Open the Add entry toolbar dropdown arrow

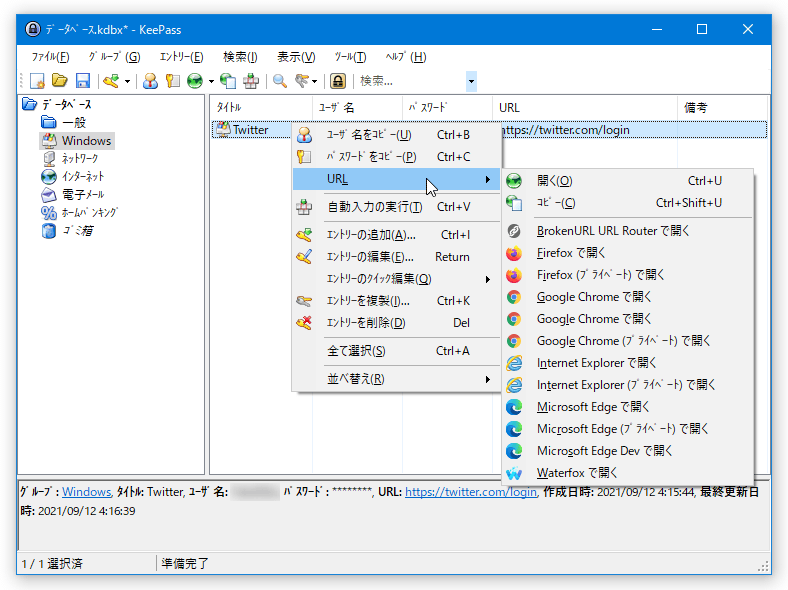tap(128, 81)
